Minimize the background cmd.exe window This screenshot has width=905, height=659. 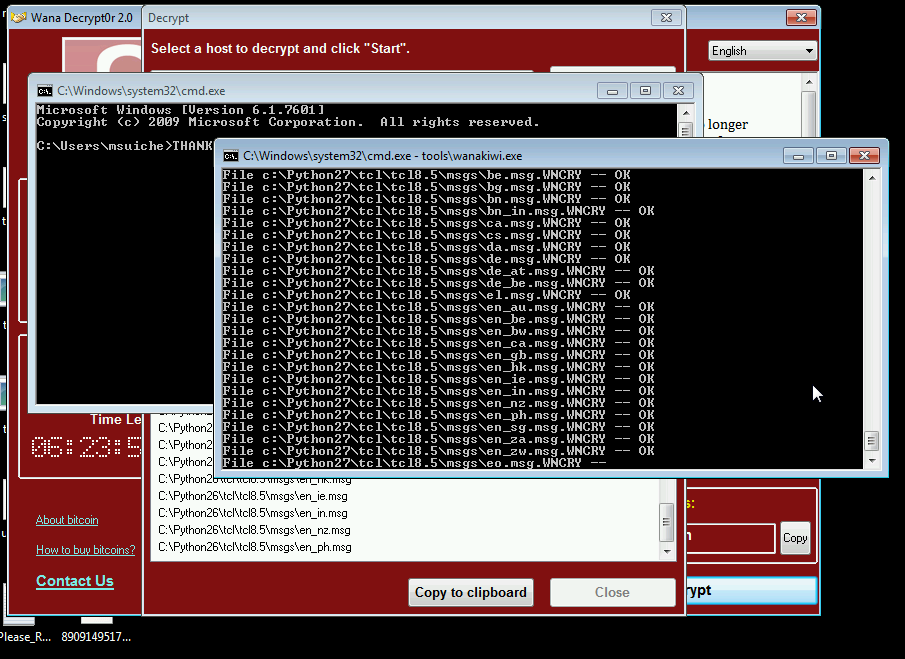click(x=612, y=91)
